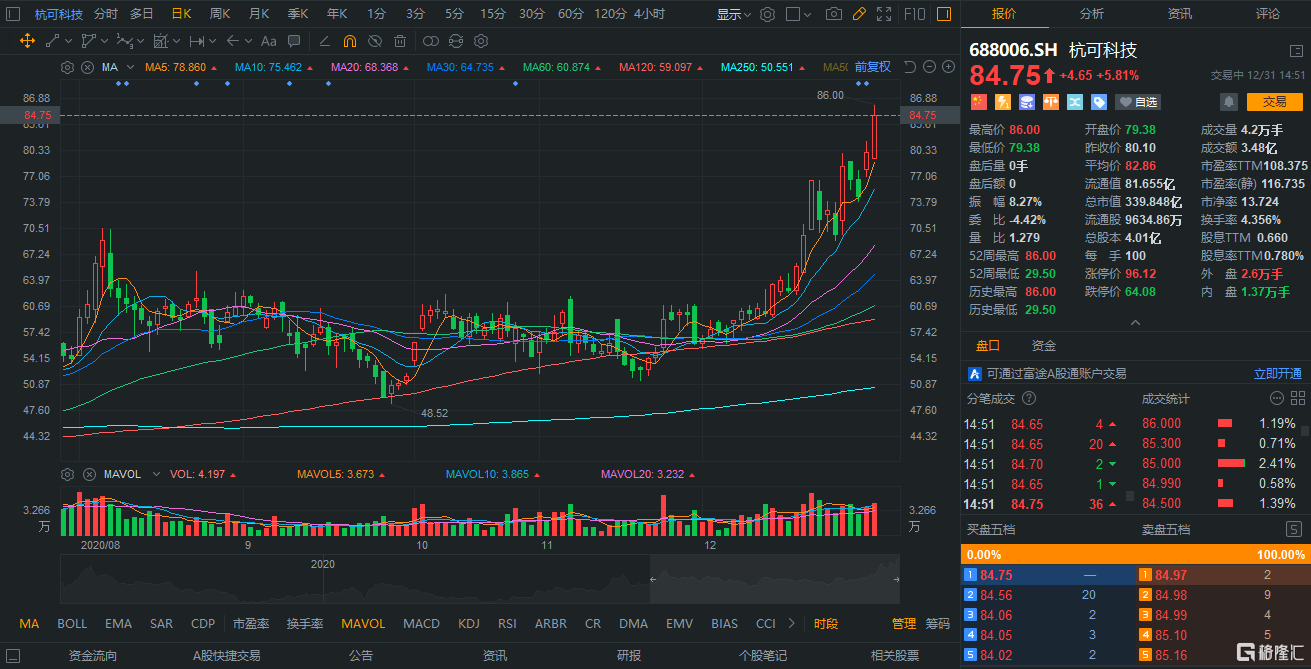
Task: Zoom in the chart with plus icon
Action: click(x=948, y=67)
